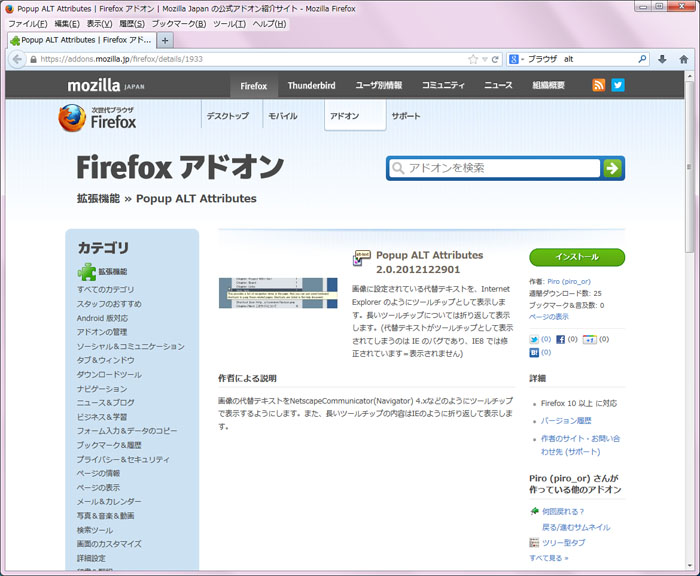Open author link Piro (piro_or)
Screen dimensions: 700x576
click(x=569, y=281)
